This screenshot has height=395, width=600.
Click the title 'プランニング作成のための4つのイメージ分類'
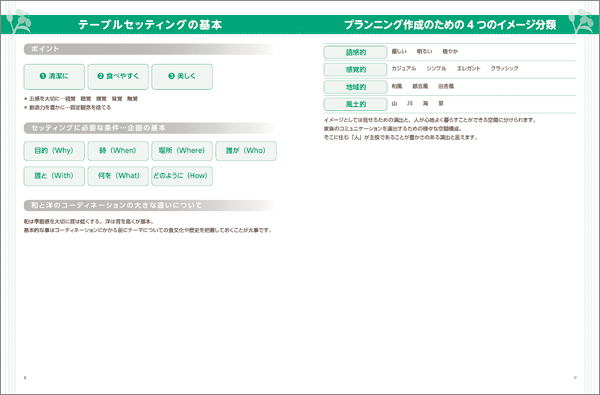click(x=450, y=25)
